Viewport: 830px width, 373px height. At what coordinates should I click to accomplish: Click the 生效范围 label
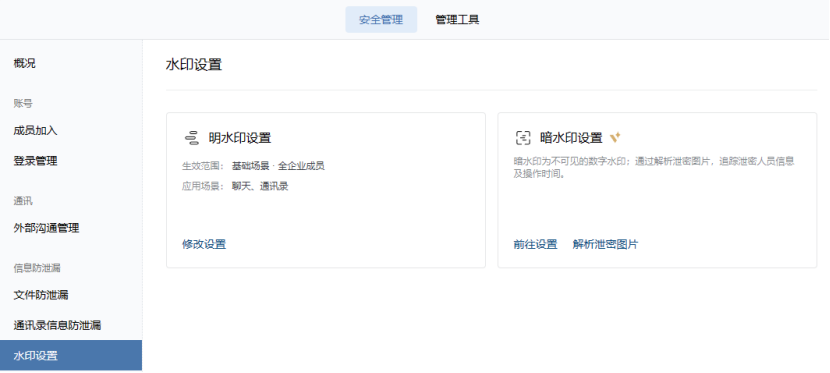click(204, 166)
